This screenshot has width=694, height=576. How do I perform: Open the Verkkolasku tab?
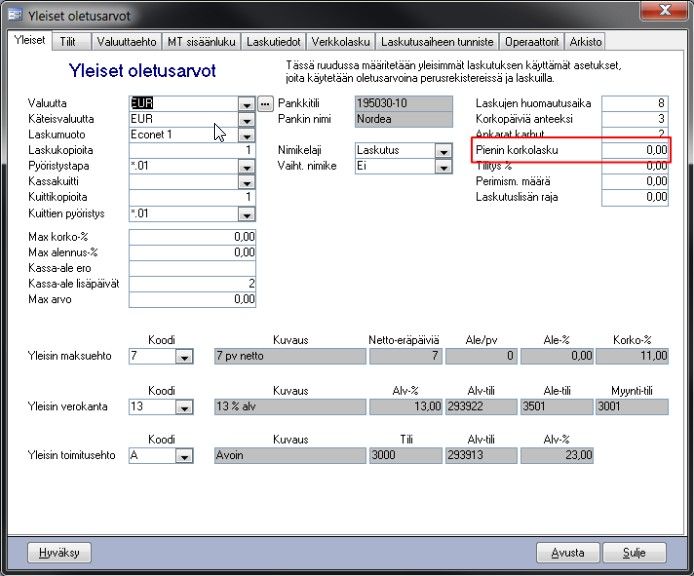click(x=341, y=42)
